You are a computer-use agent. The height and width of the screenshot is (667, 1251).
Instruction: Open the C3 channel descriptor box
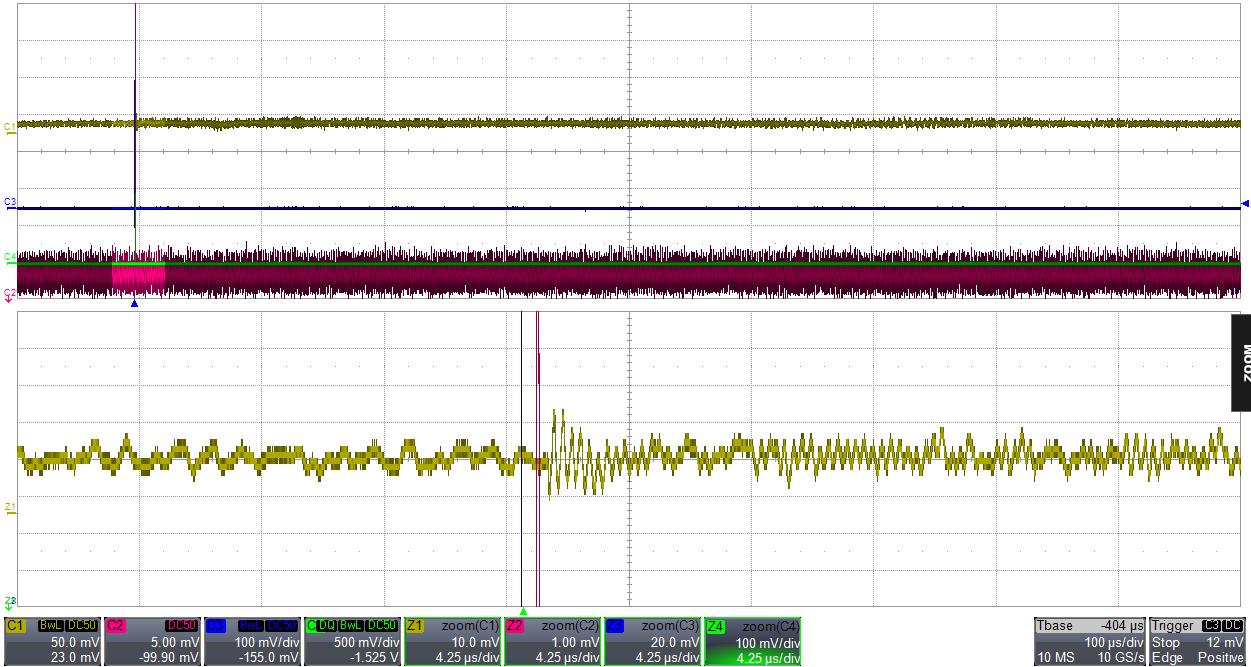[252, 641]
